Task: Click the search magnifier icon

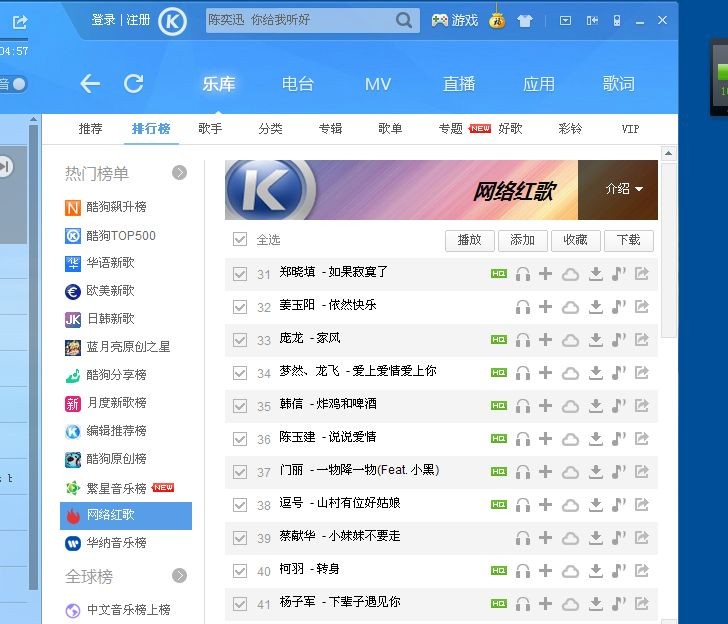Action: click(404, 20)
